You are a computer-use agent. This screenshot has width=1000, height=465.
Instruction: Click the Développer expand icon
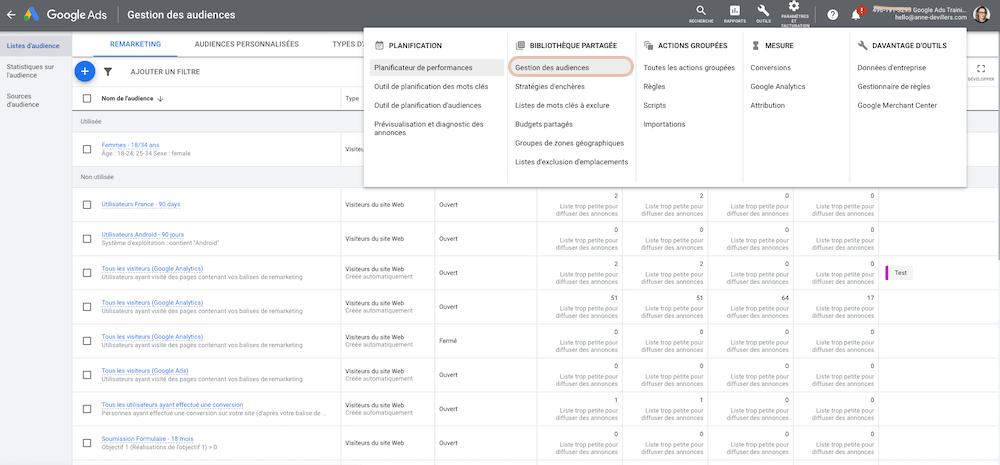pos(980,71)
